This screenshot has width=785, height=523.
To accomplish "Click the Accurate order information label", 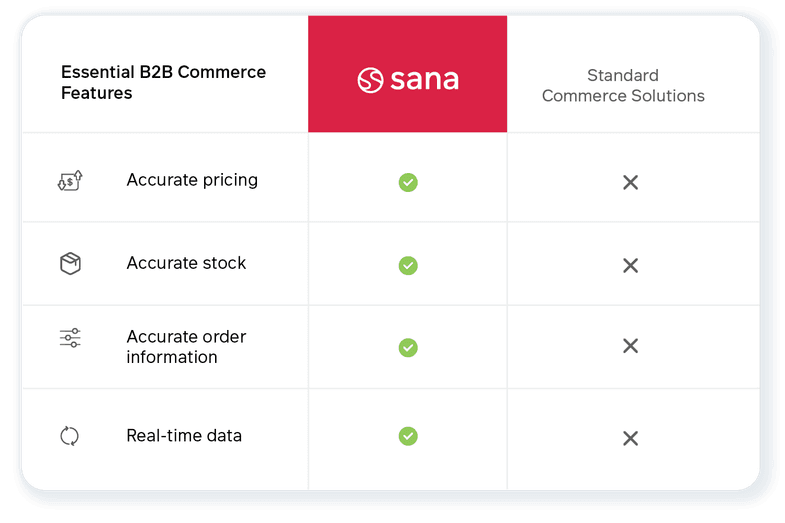I will coord(186,347).
